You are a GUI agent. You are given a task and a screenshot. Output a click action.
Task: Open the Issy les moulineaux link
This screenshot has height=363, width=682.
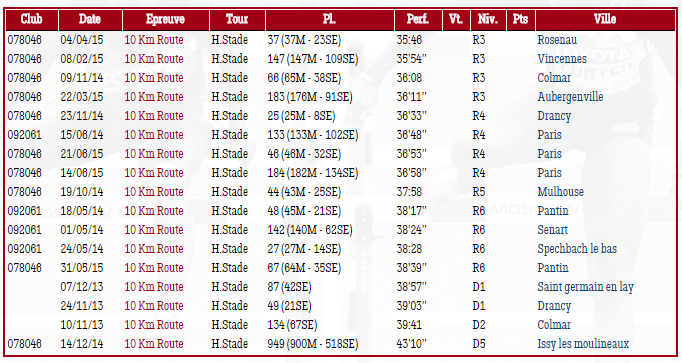tap(583, 344)
